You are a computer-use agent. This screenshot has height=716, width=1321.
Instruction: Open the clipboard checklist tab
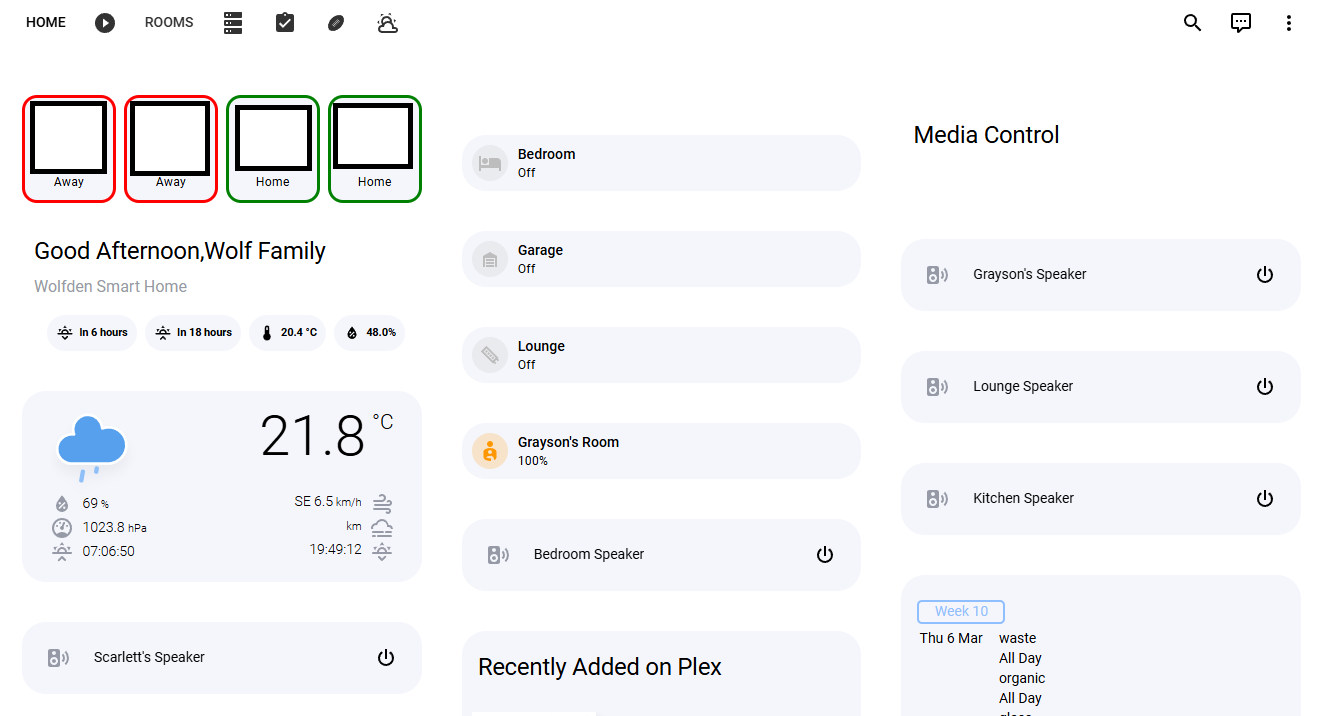(285, 23)
